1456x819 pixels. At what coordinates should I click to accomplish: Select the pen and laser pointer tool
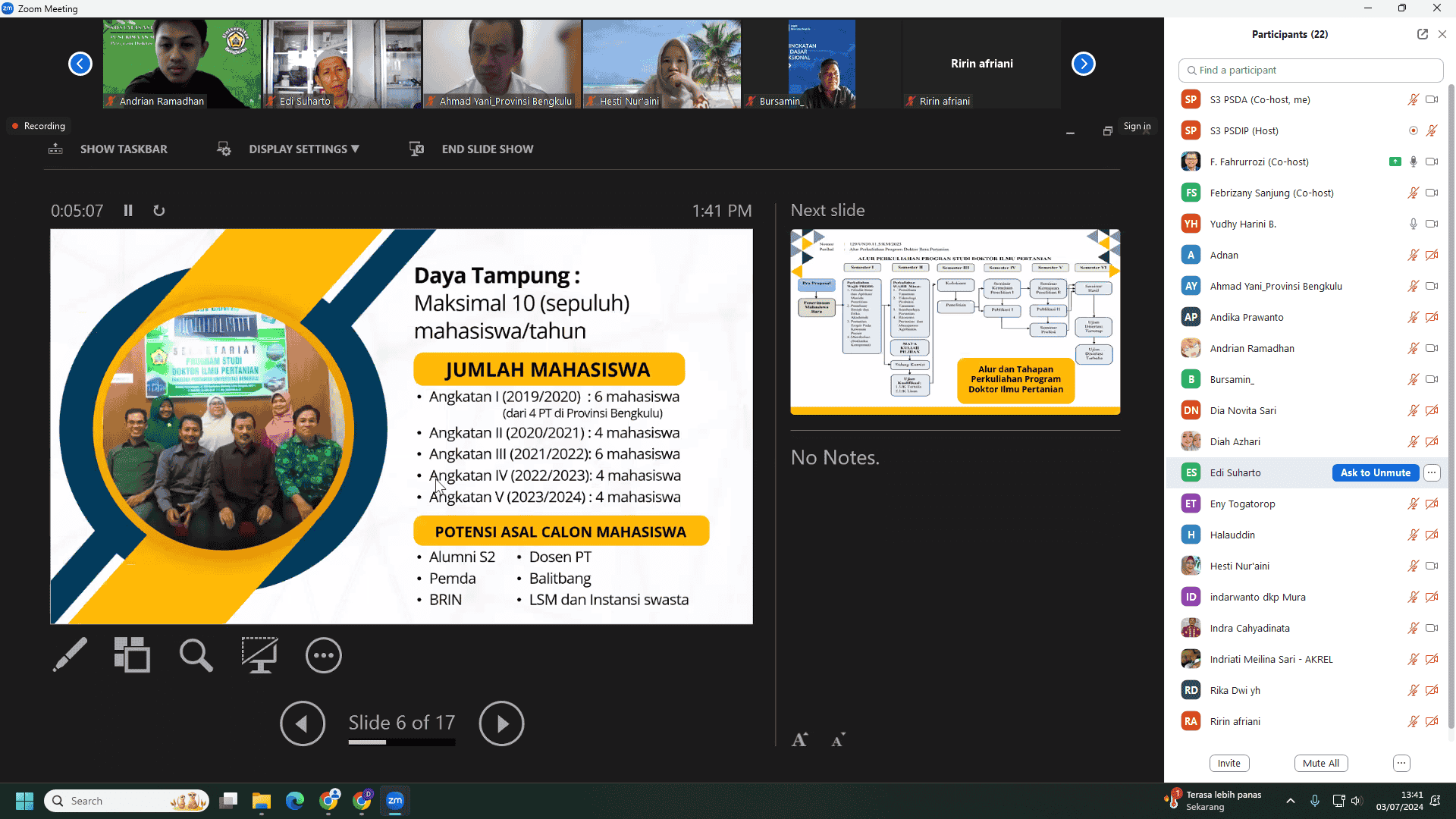(70, 654)
